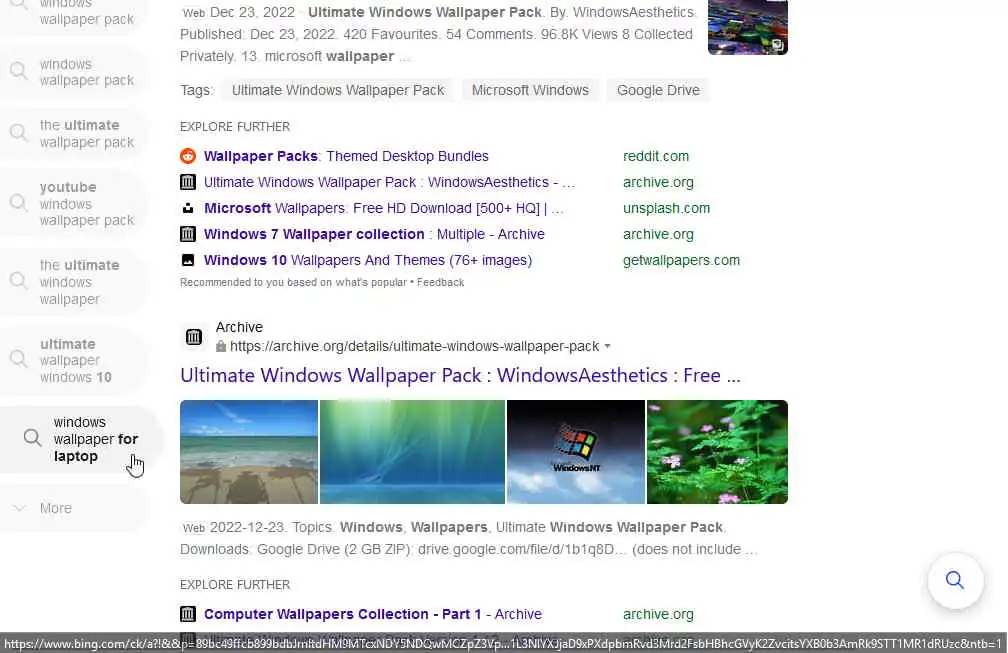This screenshot has height=653, width=1008.
Task: Click unsplash.com domain text
Action: tap(666, 208)
